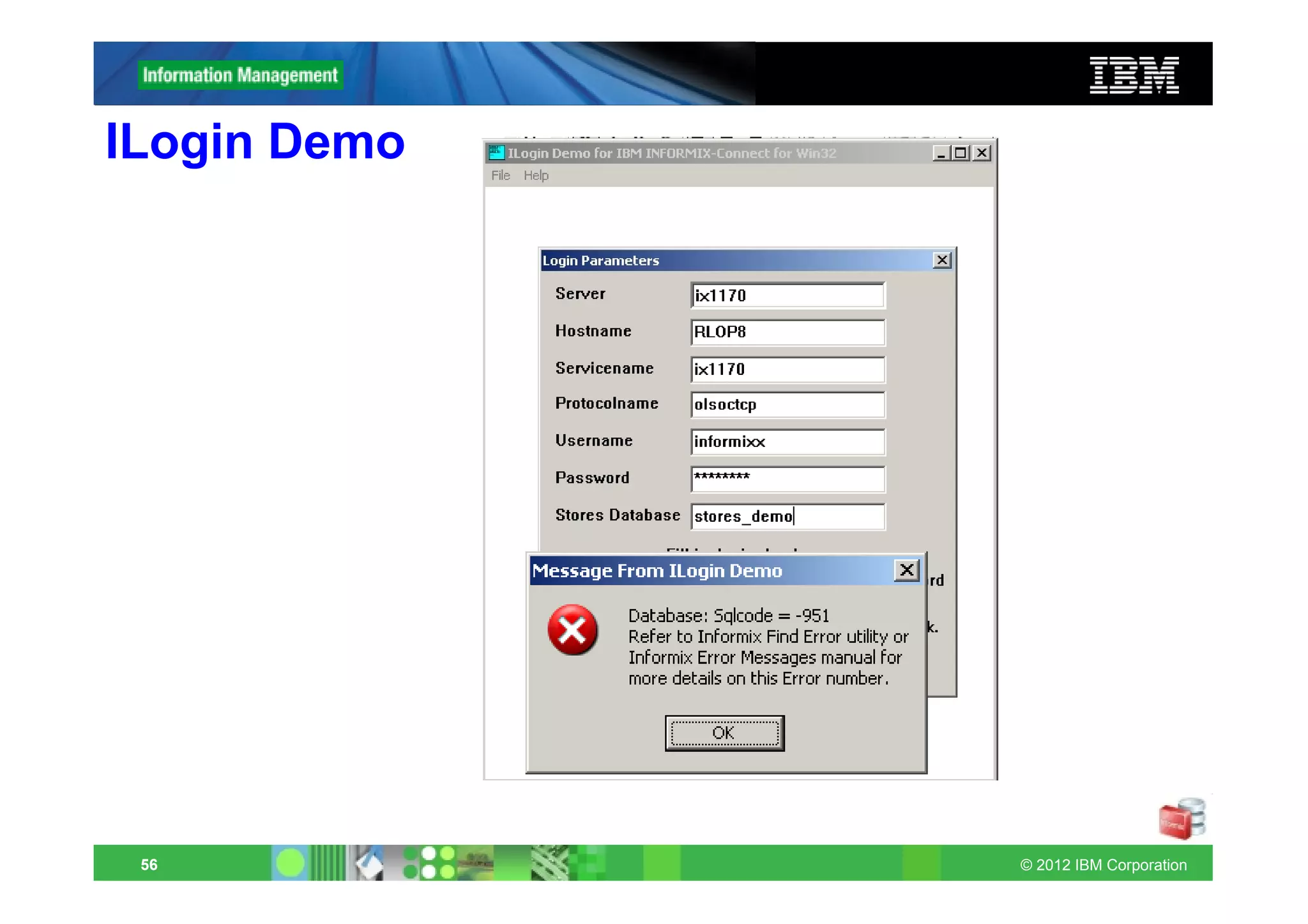Click the 'Username' label
This screenshot has width=1308, height=924.
(x=594, y=441)
